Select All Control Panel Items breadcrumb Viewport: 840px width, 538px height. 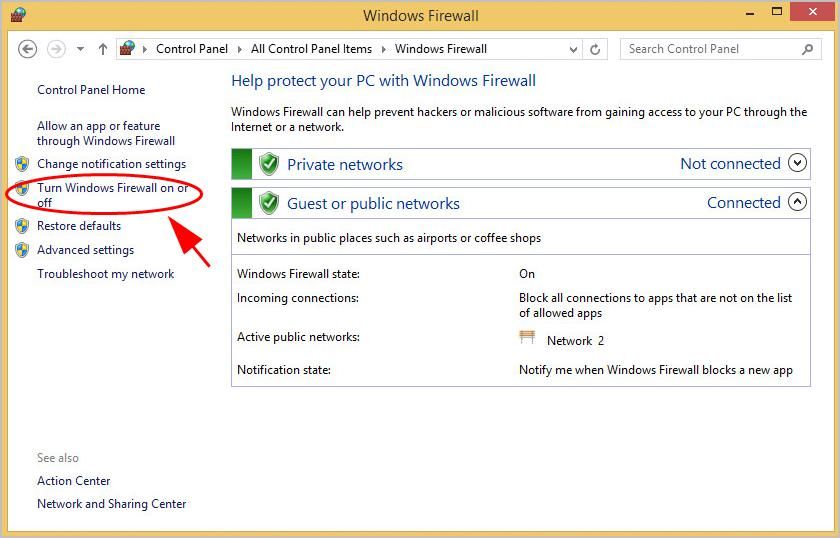[311, 49]
